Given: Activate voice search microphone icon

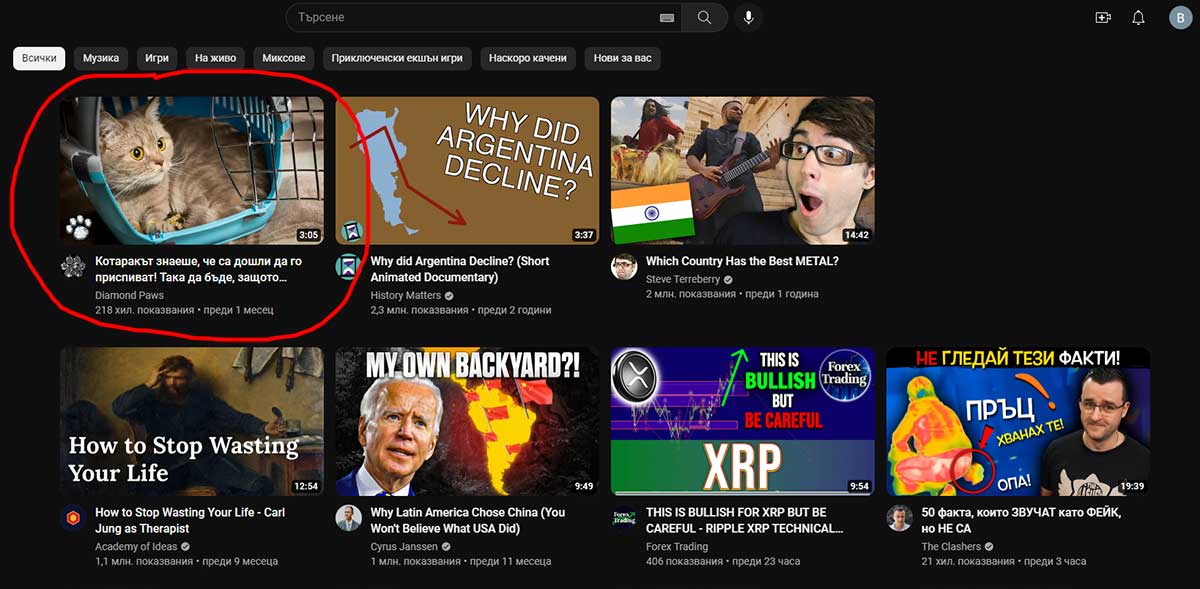Looking at the screenshot, I should tap(748, 18).
